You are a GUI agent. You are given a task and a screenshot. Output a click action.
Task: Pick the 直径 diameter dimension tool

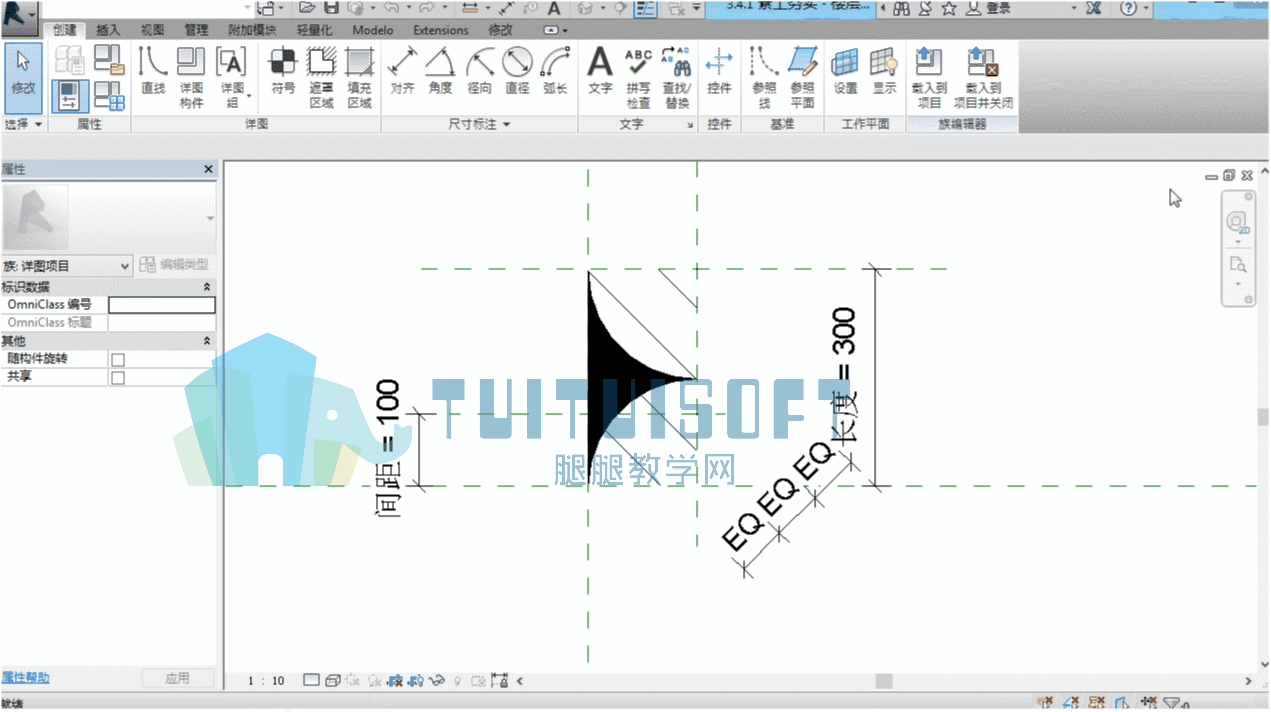tap(517, 72)
